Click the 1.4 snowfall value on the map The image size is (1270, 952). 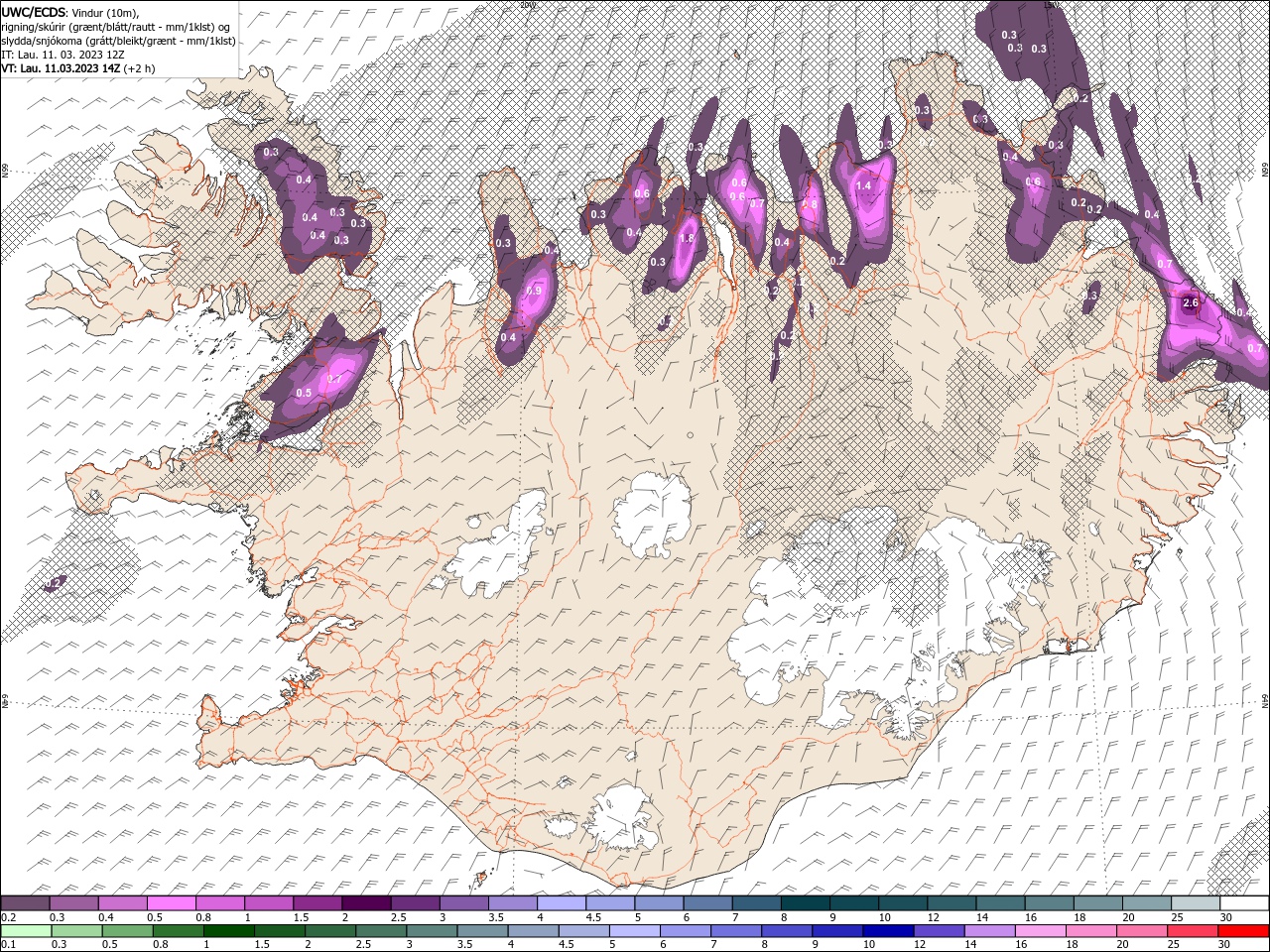pyautogui.click(x=863, y=185)
